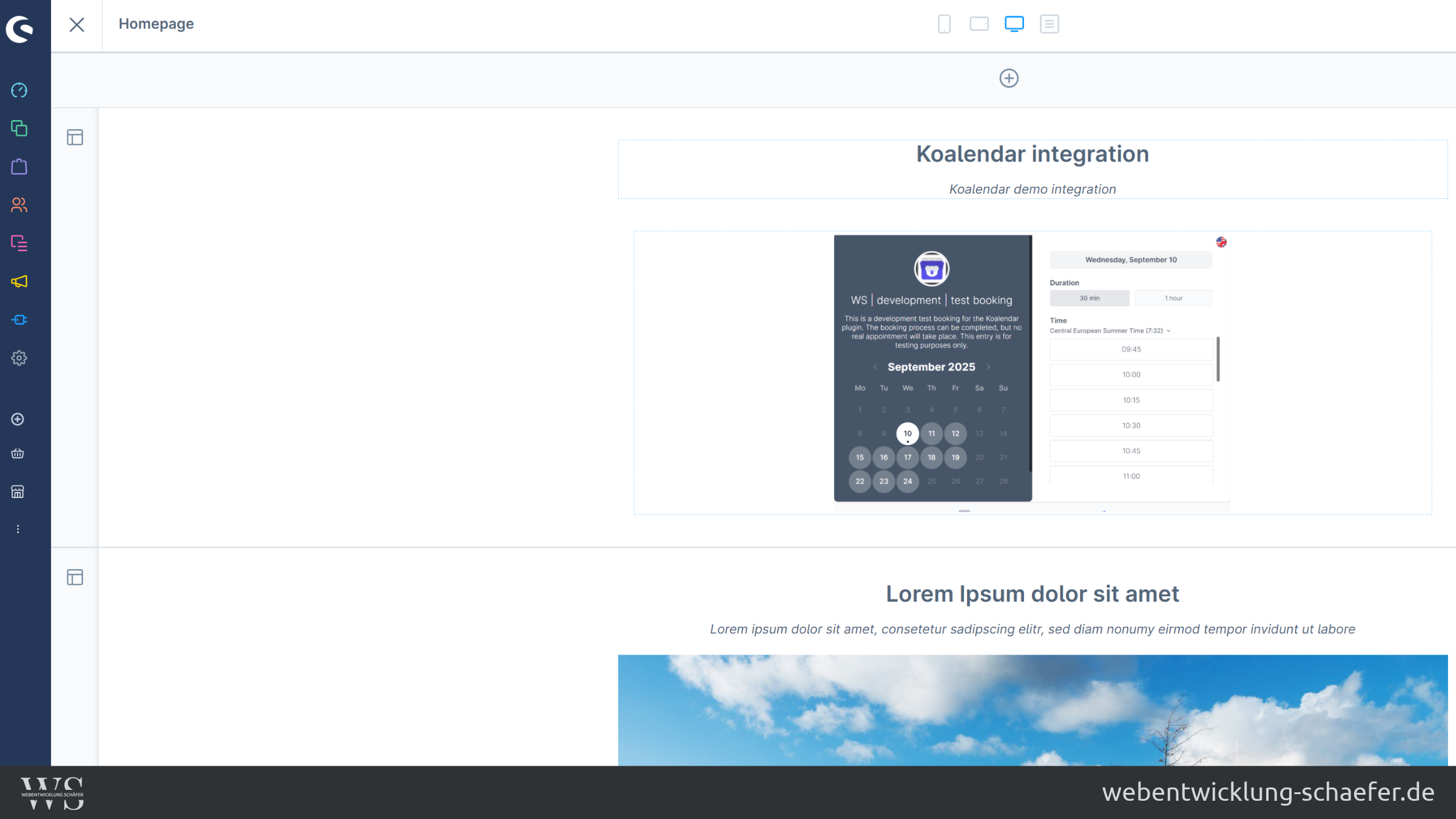Open the Customers sidebar icon
Image resolution: width=1456 pixels, height=819 pixels.
pyautogui.click(x=19, y=205)
